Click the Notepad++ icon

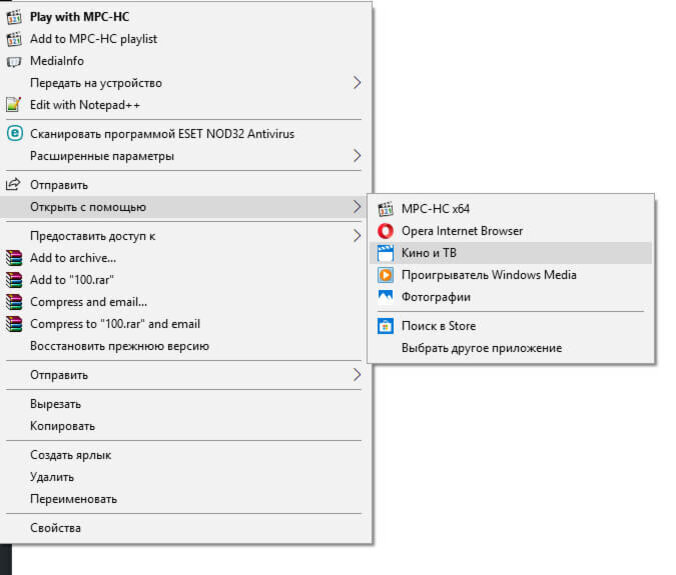(14, 105)
